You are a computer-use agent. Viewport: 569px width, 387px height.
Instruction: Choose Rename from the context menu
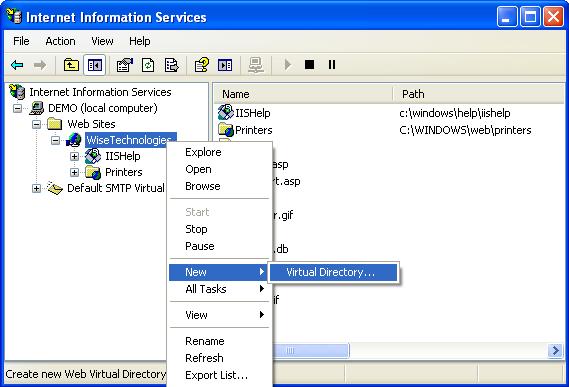(219, 341)
